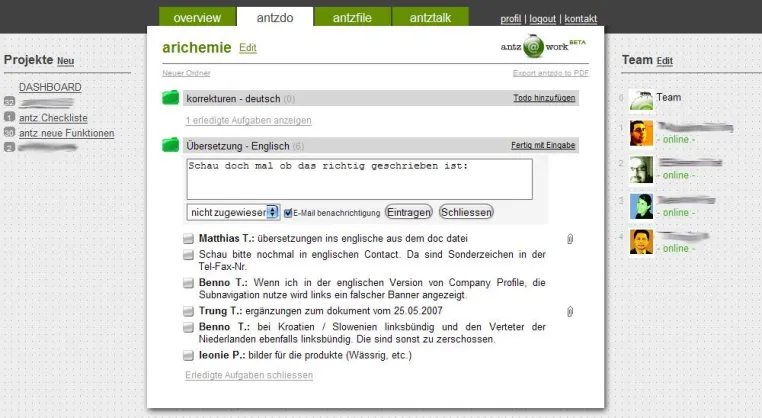Check leonie P. bilder für die produkte task
The width and height of the screenshot is (762, 418).
[x=188, y=356]
